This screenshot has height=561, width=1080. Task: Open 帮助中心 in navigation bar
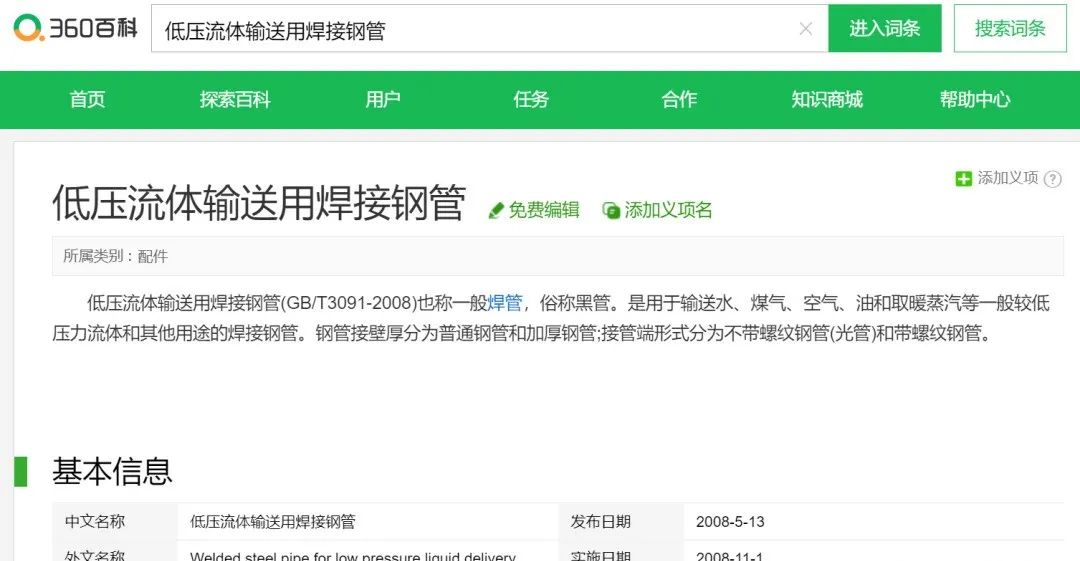pos(975,99)
